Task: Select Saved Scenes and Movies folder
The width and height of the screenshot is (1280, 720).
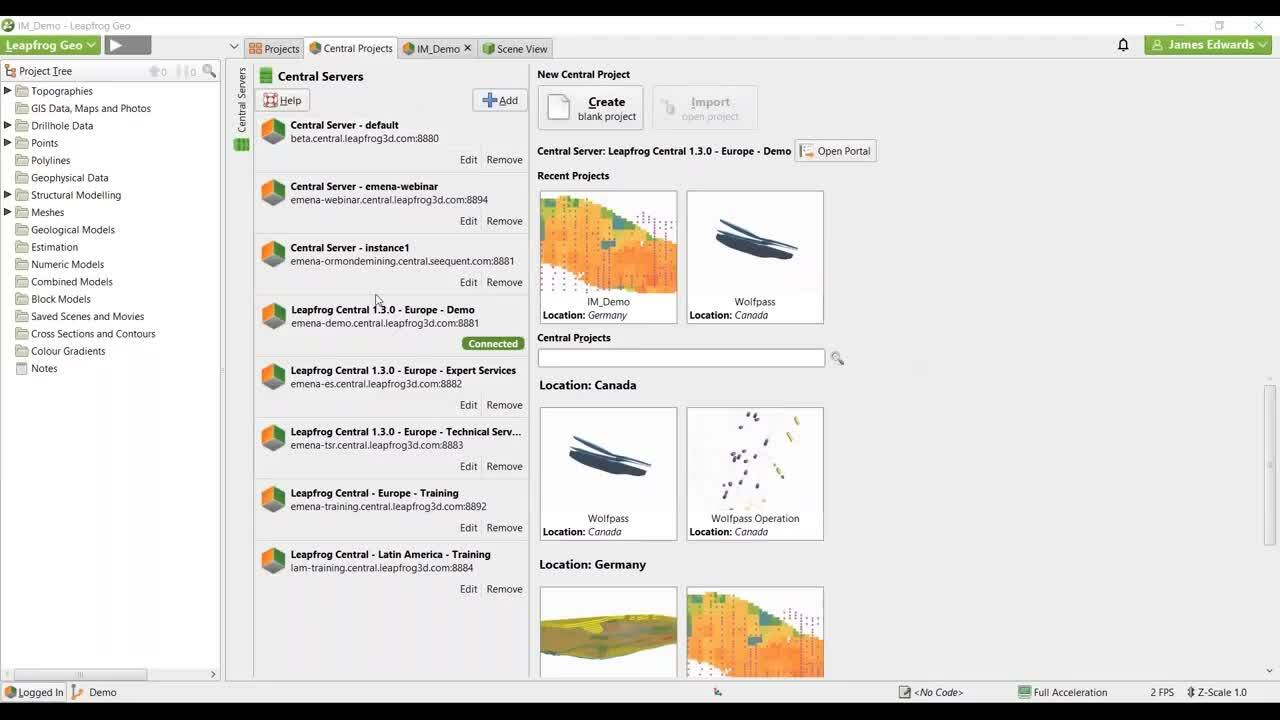Action: pyautogui.click(x=80, y=316)
